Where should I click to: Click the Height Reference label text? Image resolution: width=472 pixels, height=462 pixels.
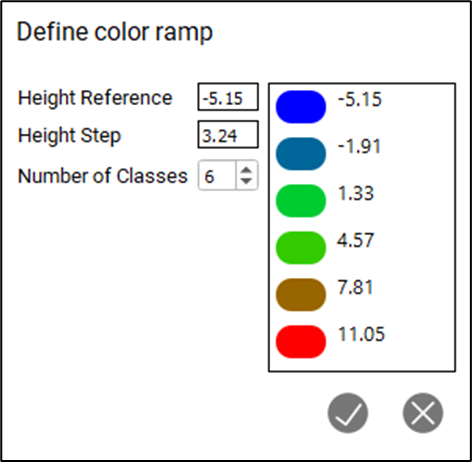coord(95,98)
